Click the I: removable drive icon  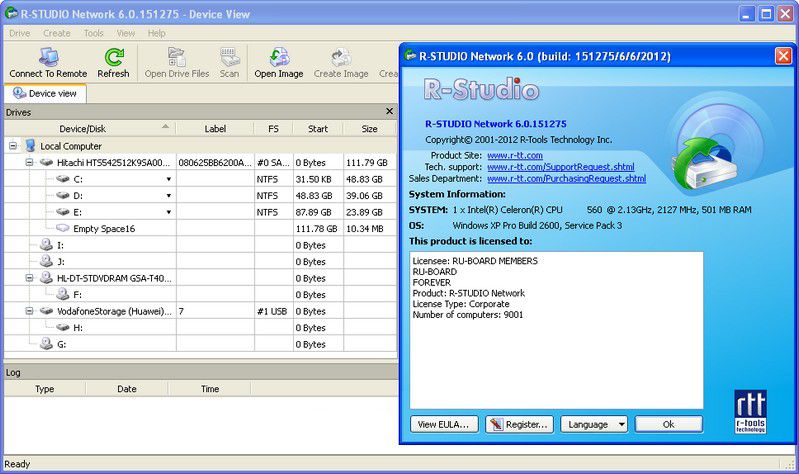(x=46, y=245)
